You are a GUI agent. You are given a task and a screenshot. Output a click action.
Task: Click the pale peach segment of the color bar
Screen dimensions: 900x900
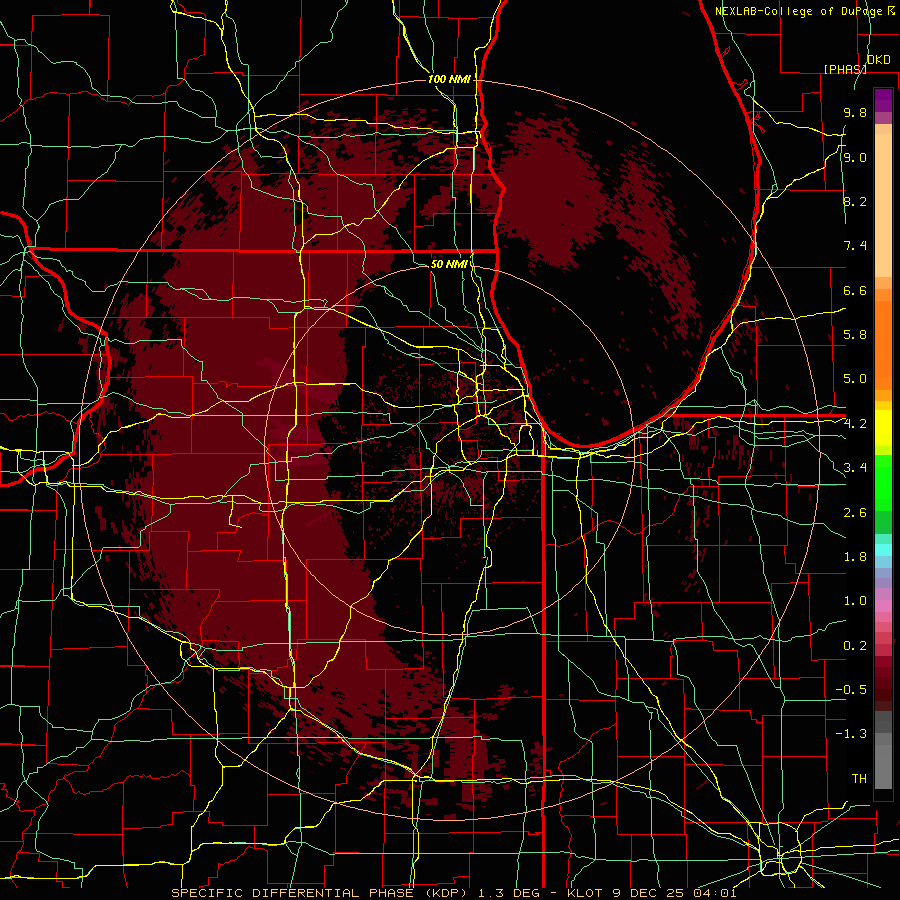(883, 205)
